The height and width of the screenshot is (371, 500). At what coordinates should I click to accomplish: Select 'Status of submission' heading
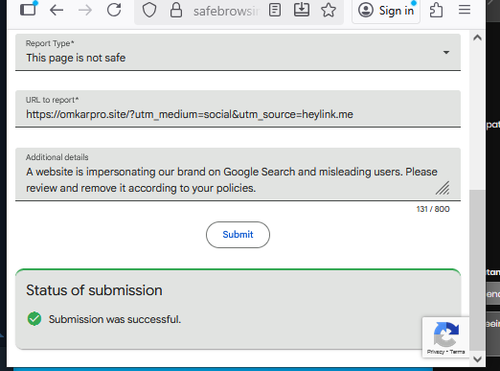tap(94, 290)
